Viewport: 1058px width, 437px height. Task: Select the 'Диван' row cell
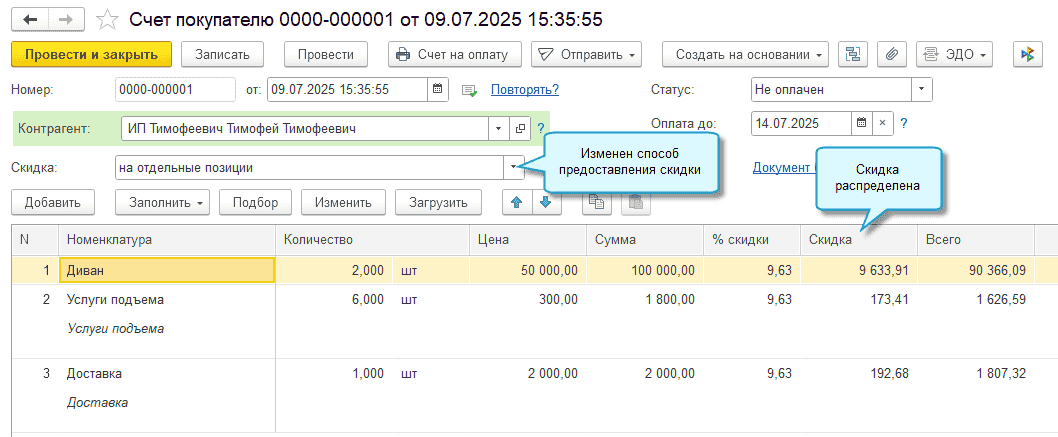click(x=168, y=270)
